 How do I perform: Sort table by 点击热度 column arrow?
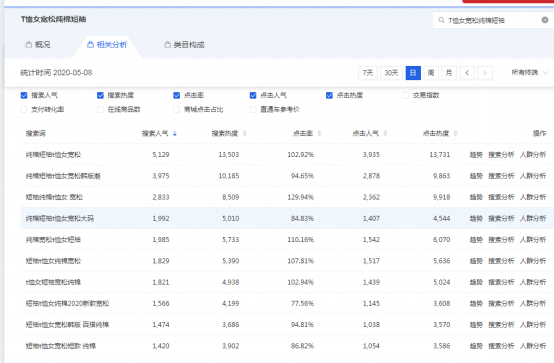(x=455, y=134)
